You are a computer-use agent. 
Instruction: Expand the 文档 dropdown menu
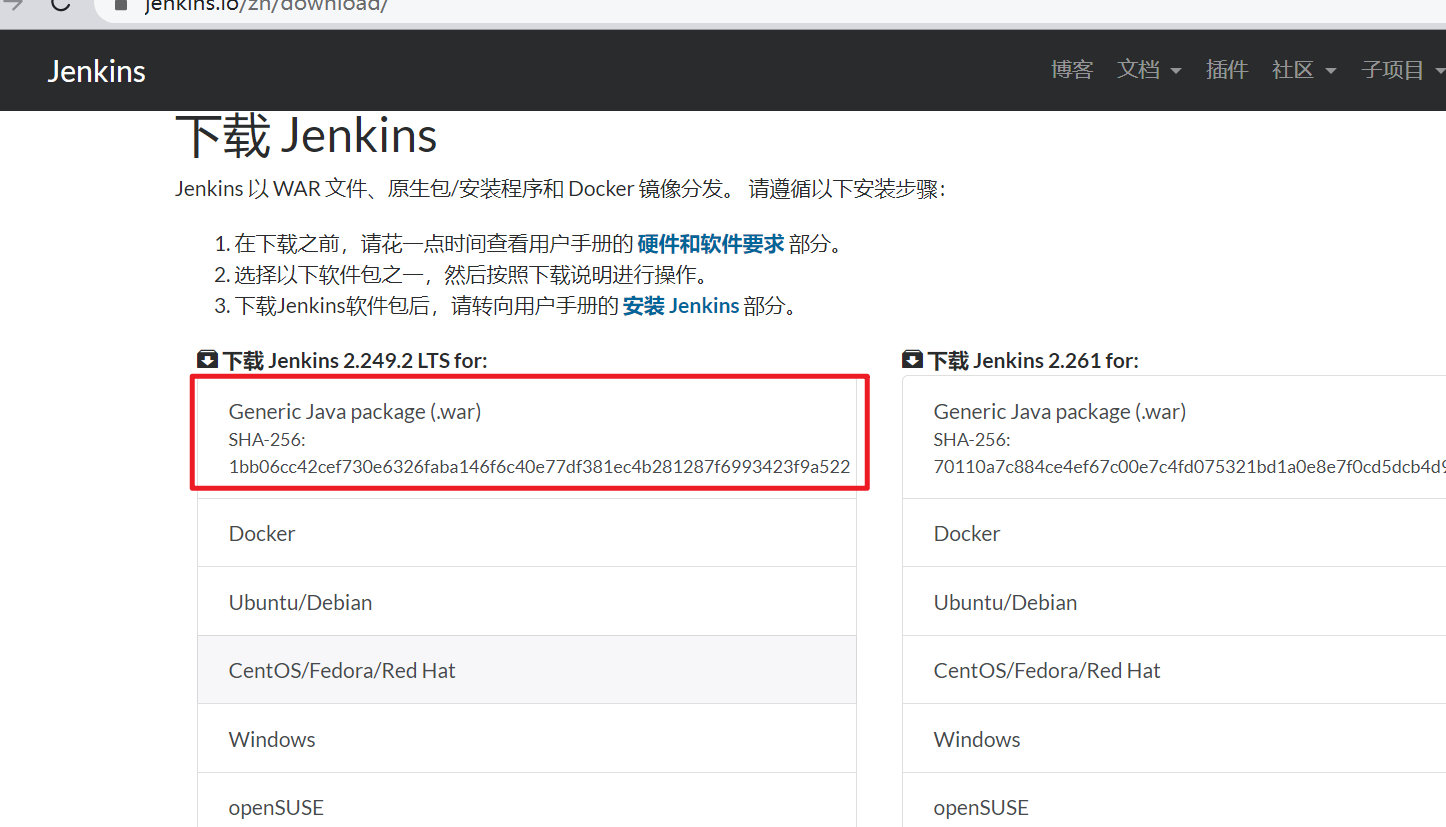1149,70
